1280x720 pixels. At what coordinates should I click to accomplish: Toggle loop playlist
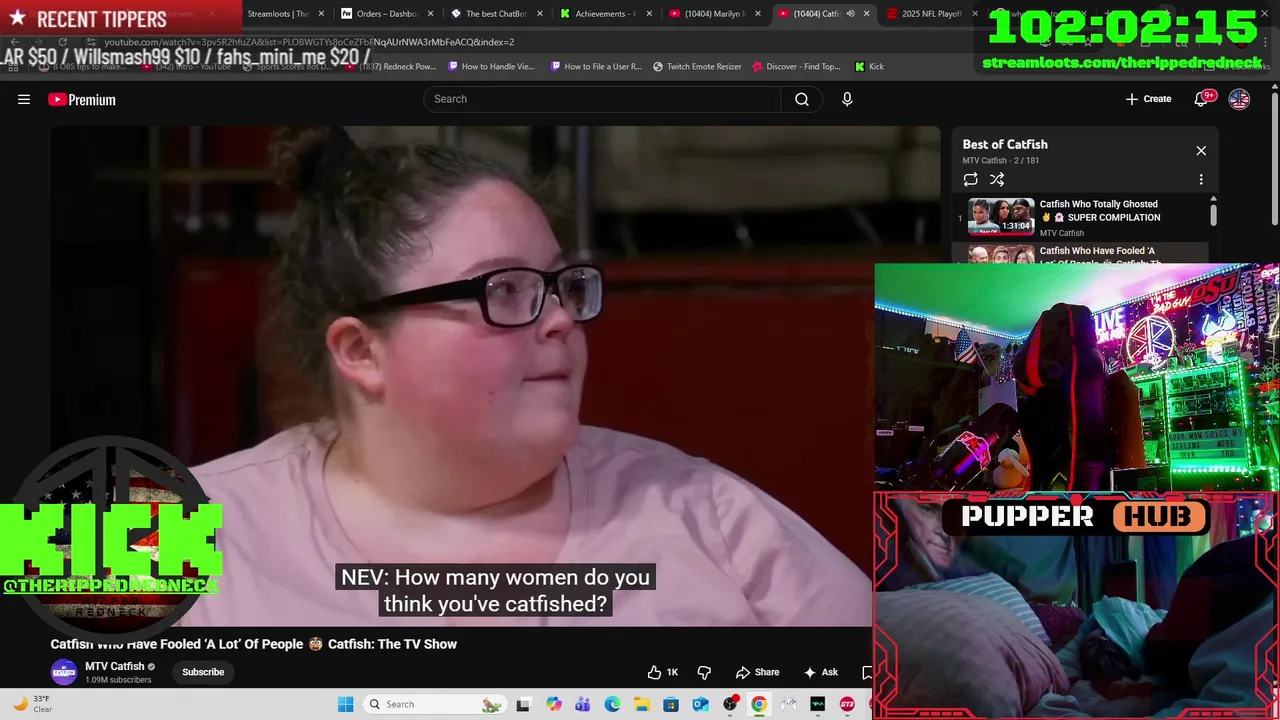pos(970,180)
